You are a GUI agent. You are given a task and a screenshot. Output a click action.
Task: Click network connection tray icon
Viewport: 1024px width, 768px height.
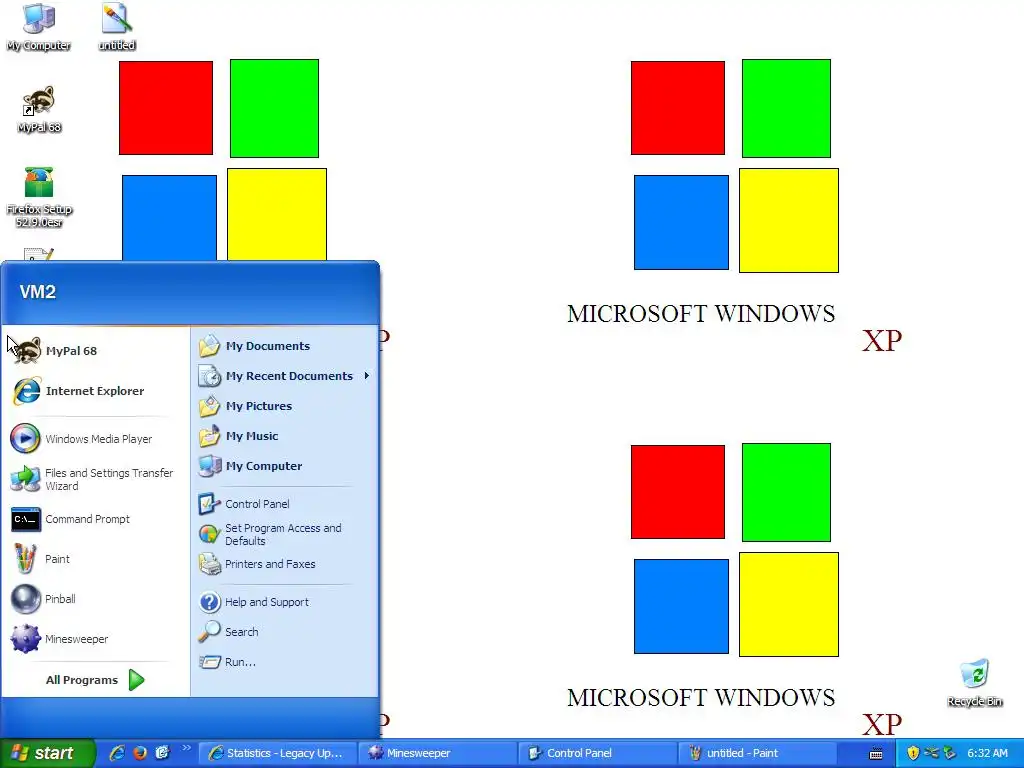[931, 753]
